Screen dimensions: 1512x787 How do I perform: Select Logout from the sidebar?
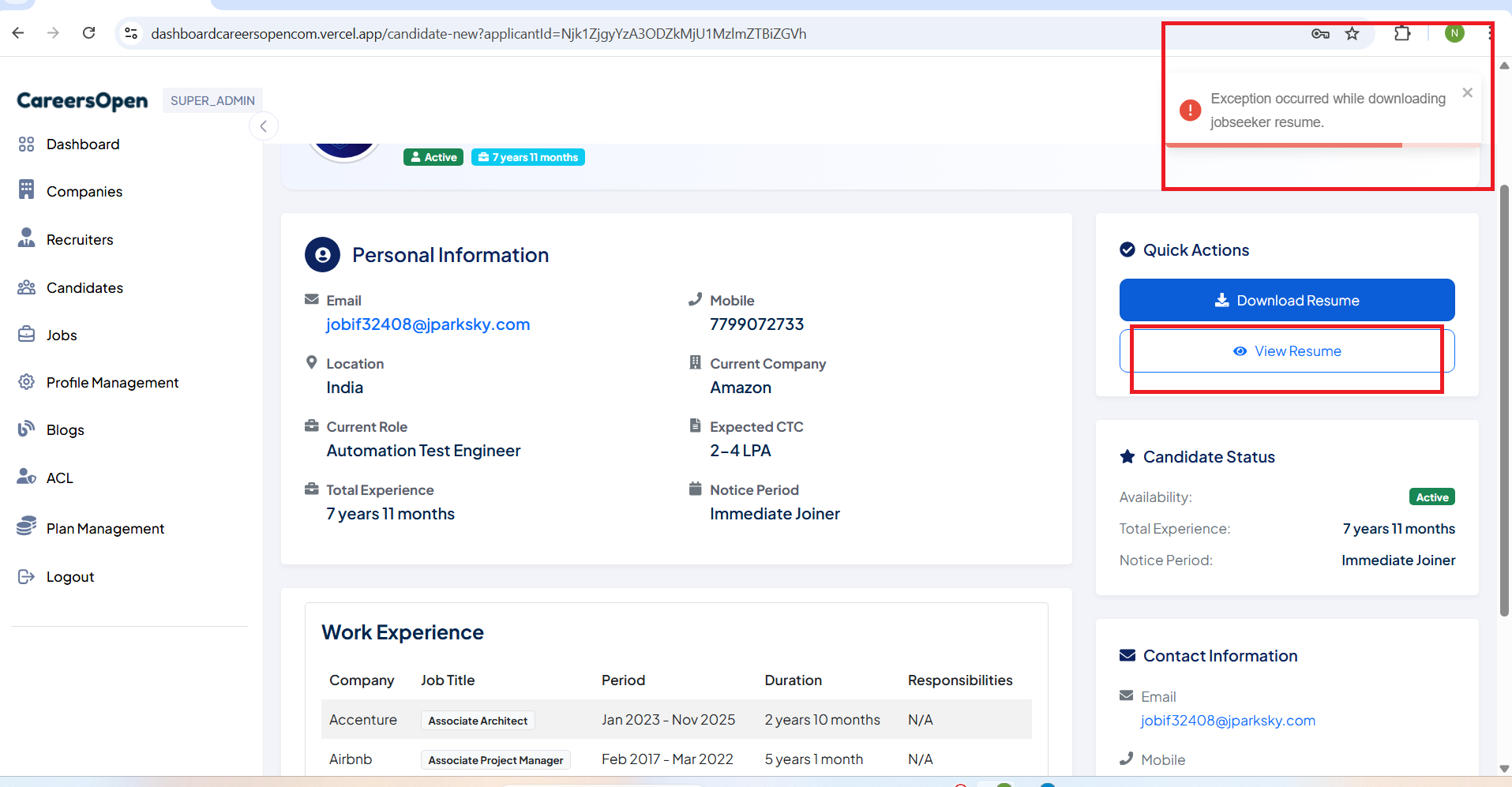69,577
